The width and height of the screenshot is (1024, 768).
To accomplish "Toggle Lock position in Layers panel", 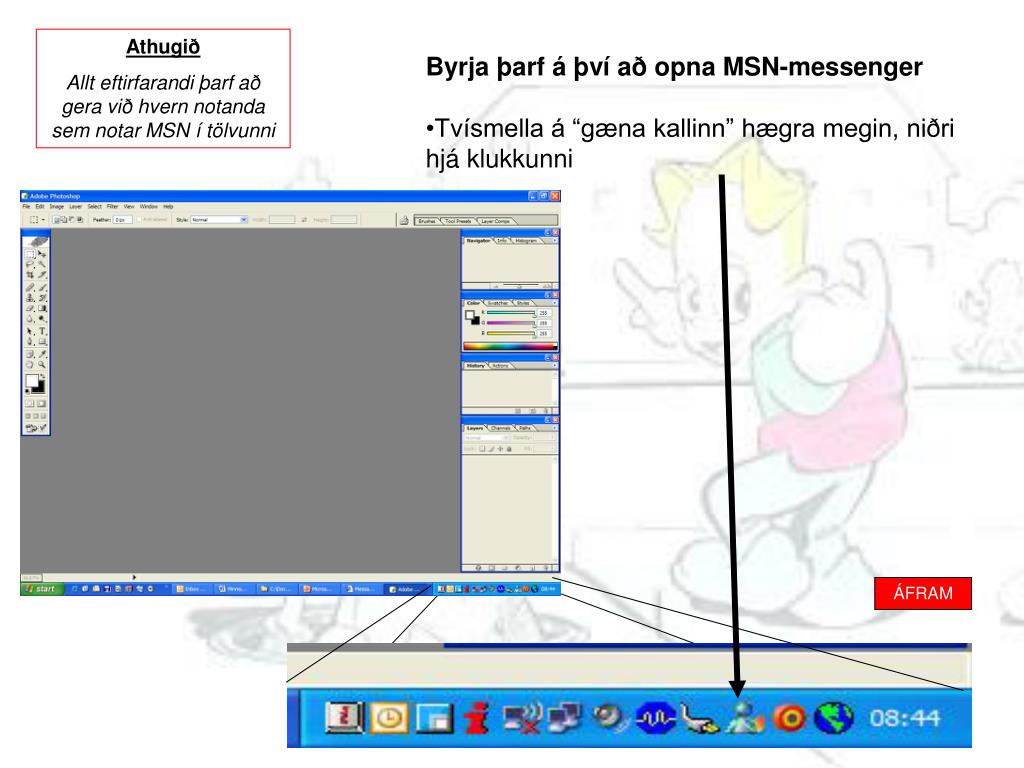I will (500, 449).
